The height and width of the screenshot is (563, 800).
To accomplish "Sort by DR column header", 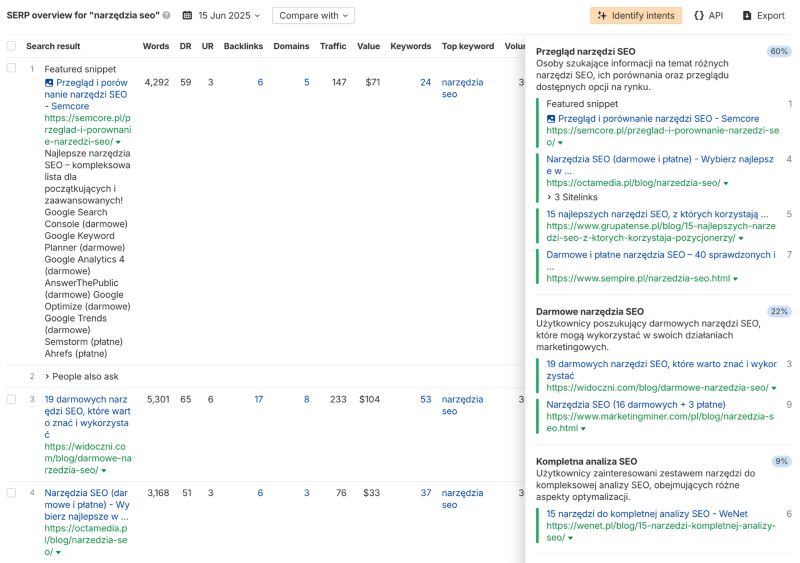I will (x=186, y=46).
